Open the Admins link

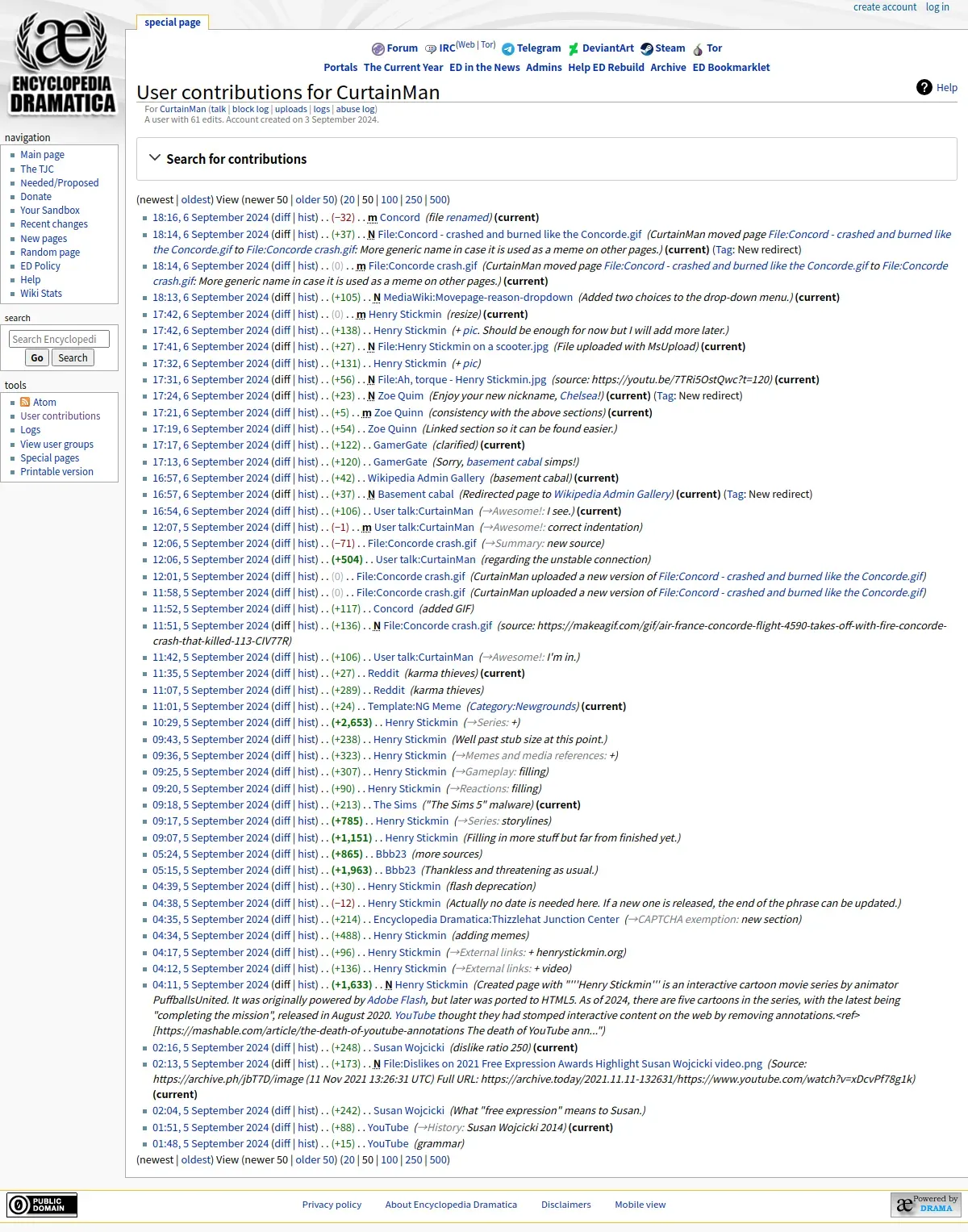tap(544, 68)
